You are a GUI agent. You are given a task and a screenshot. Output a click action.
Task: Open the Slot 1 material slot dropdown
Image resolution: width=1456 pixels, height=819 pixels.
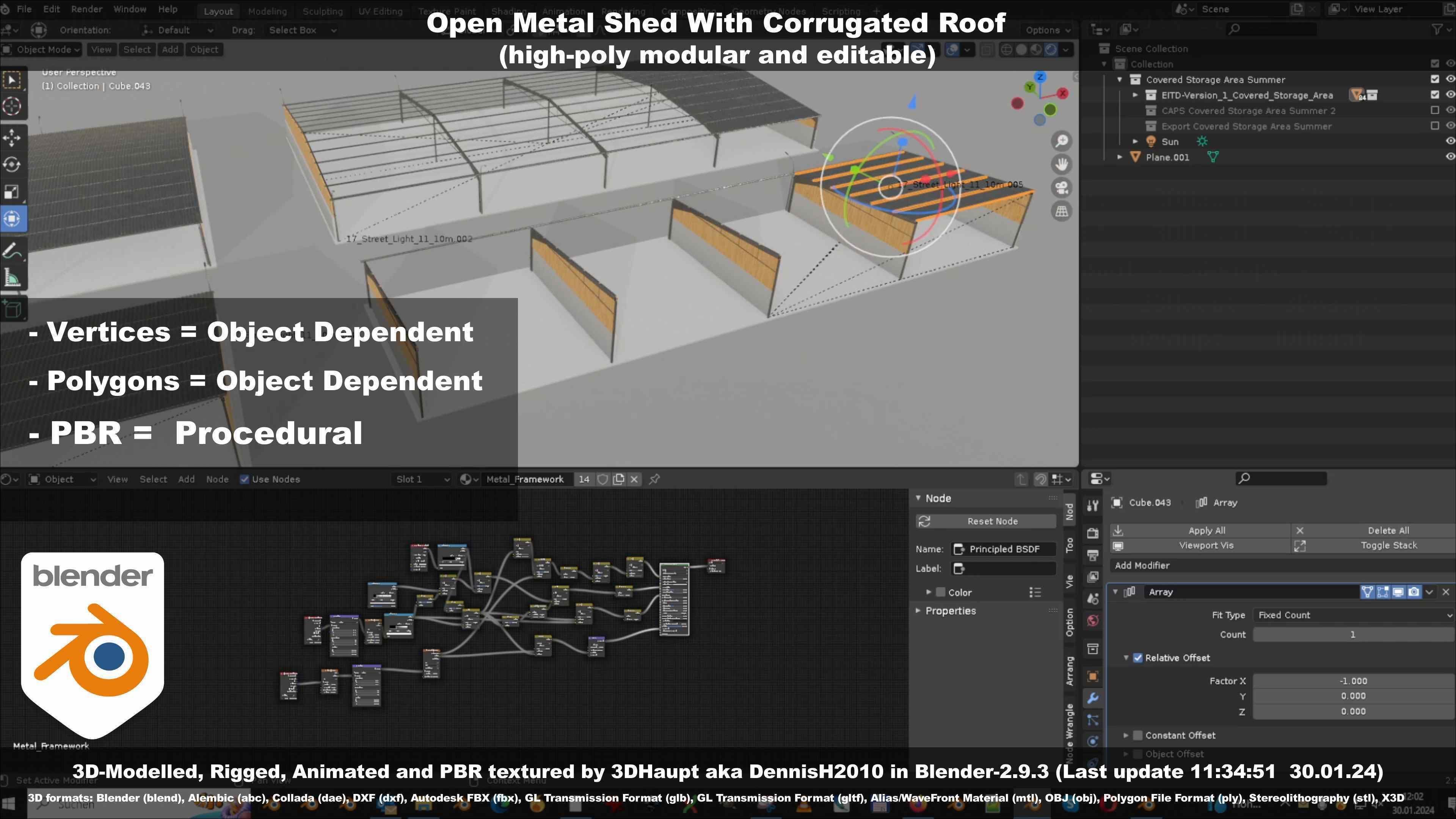(x=423, y=479)
